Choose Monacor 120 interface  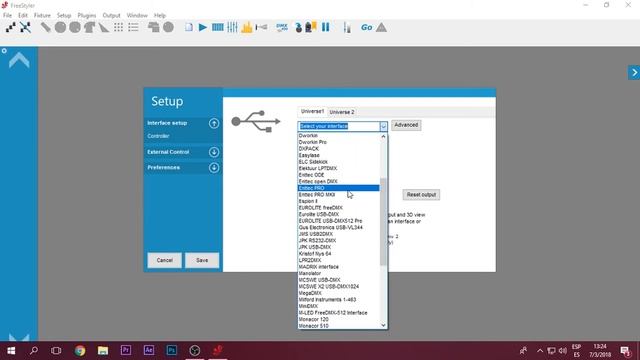coord(339,319)
